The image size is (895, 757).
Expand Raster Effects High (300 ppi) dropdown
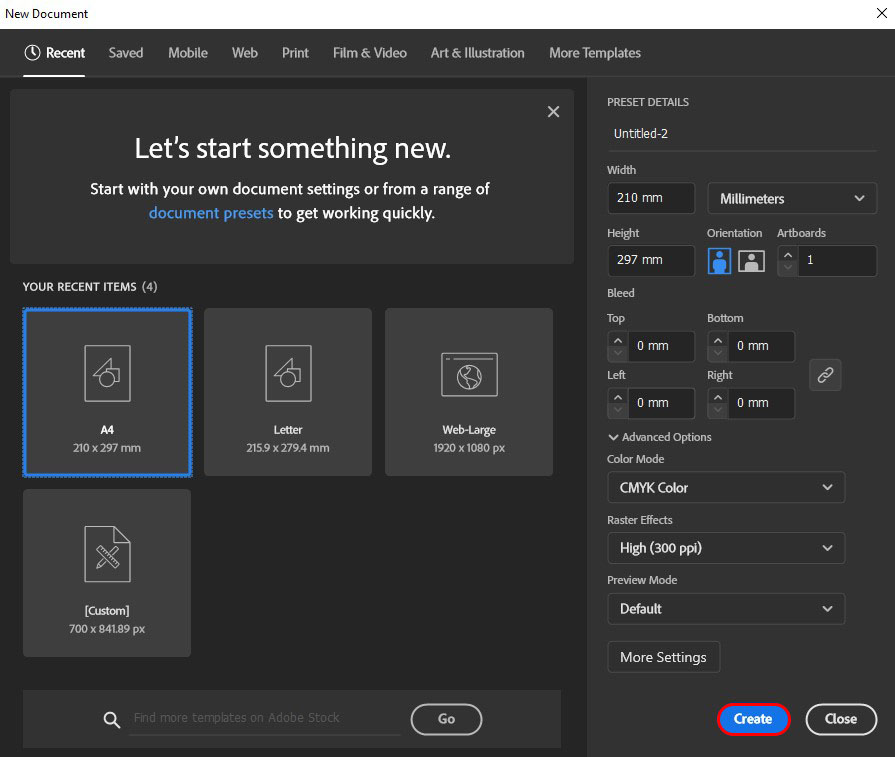click(x=725, y=548)
